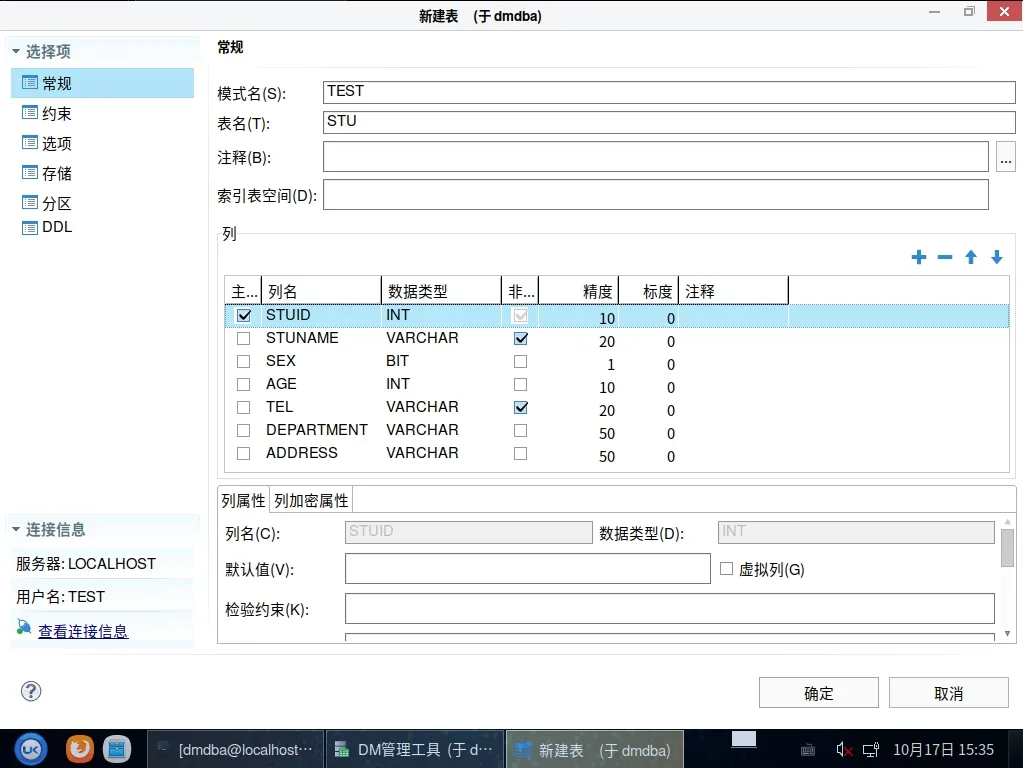Image resolution: width=1023 pixels, height=768 pixels.
Task: Click the plus icon to add column
Action: point(918,258)
